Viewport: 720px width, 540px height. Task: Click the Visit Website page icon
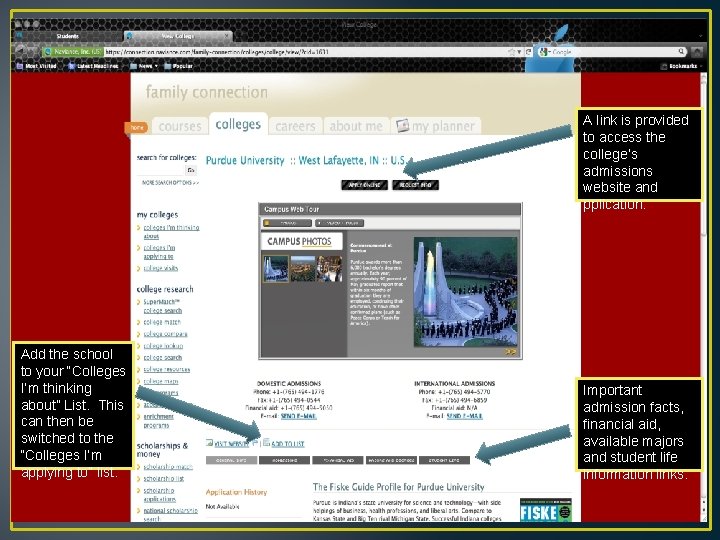pyautogui.click(x=209, y=443)
